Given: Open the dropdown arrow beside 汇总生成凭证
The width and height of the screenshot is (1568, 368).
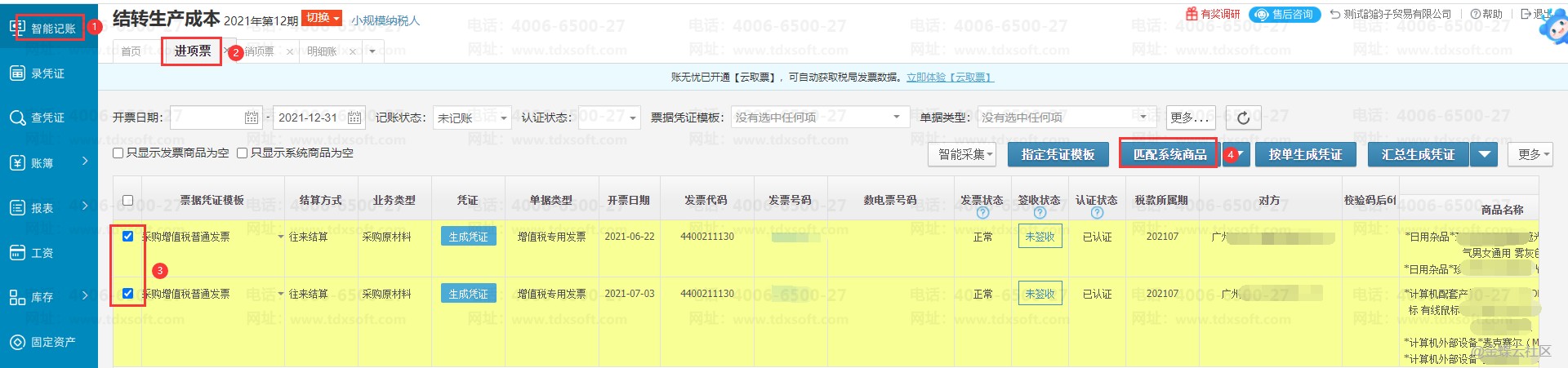Looking at the screenshot, I should click(x=1484, y=154).
